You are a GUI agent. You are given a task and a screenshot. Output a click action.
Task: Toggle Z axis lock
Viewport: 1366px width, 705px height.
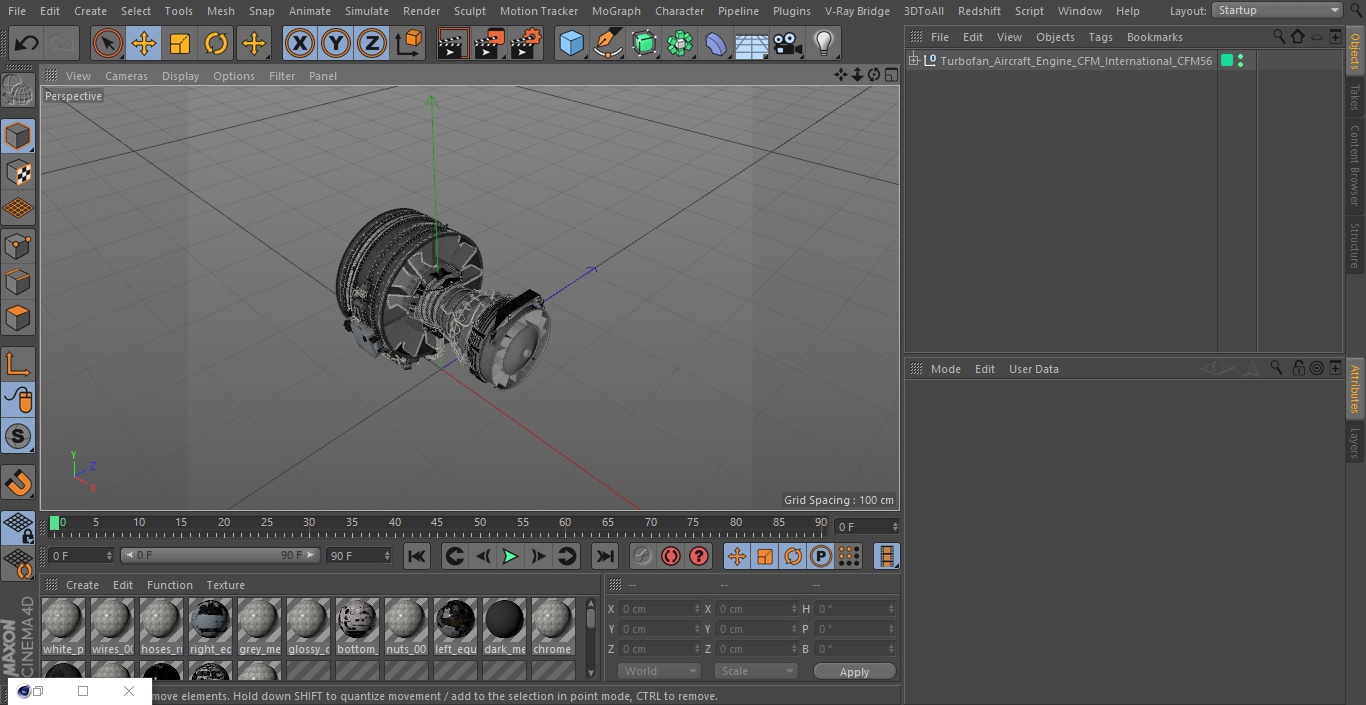371,43
